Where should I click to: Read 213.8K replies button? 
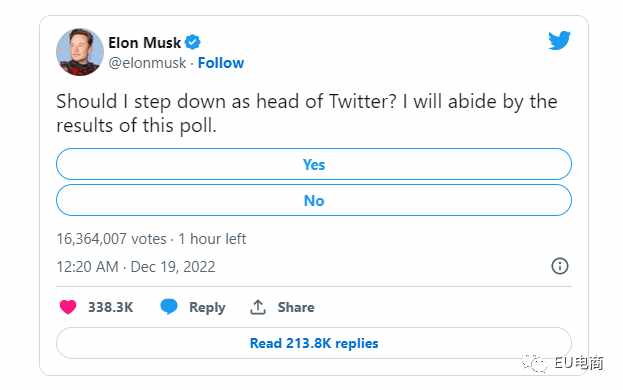[314, 343]
